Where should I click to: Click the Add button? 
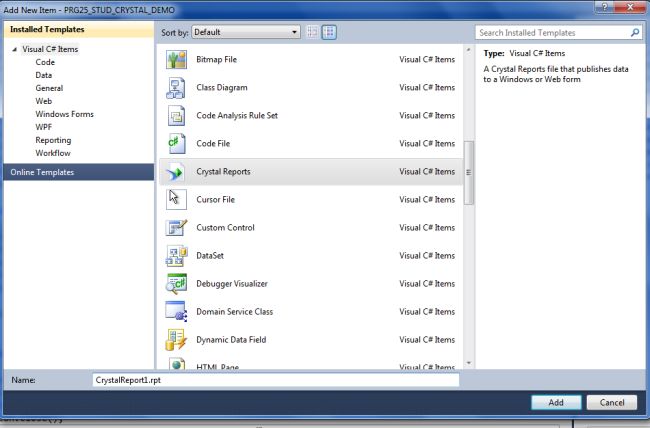556,402
